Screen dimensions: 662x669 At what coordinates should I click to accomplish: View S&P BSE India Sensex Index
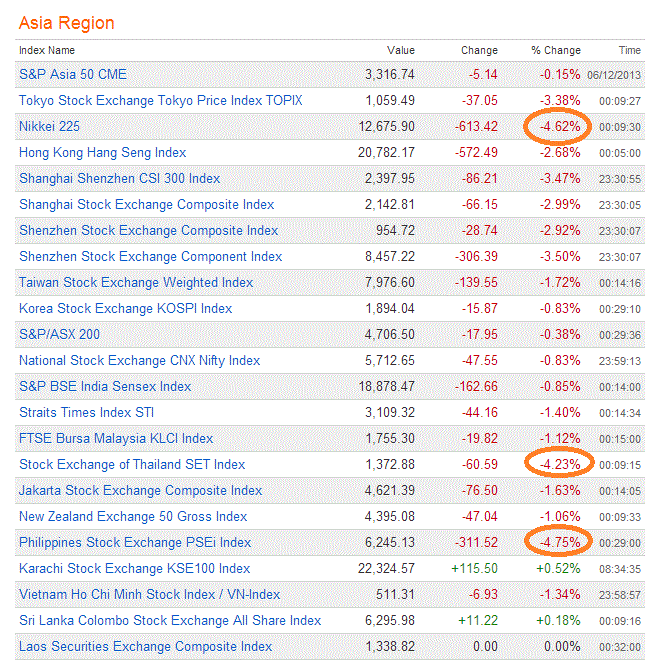(105, 387)
